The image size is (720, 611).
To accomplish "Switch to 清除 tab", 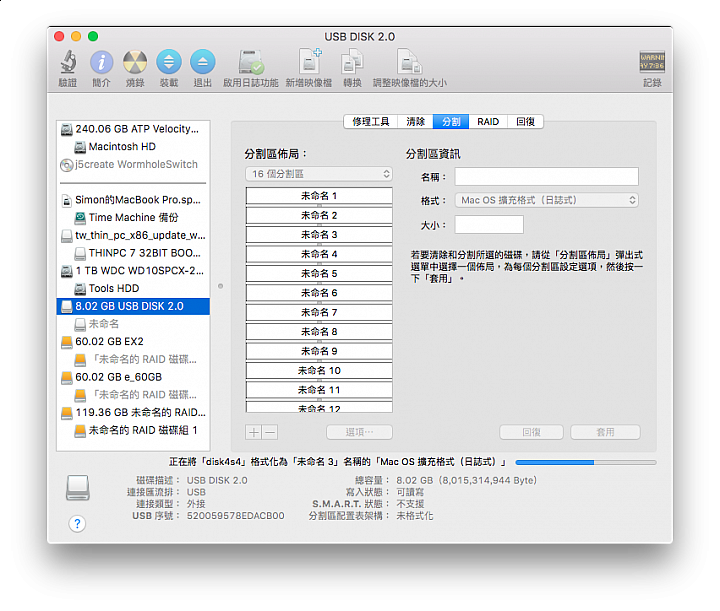I will [415, 122].
